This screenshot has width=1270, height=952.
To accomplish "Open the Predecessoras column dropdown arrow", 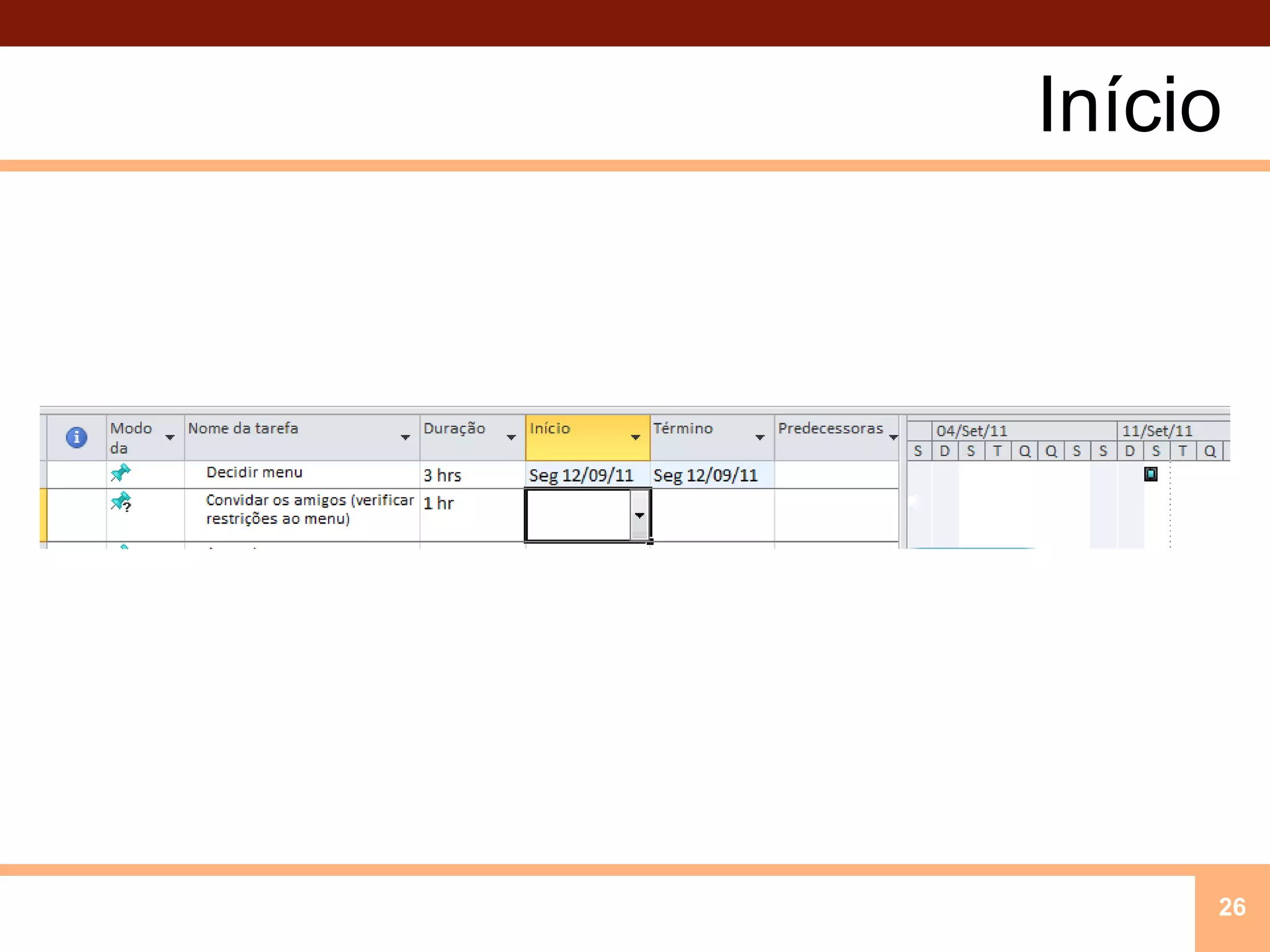I will tap(893, 438).
